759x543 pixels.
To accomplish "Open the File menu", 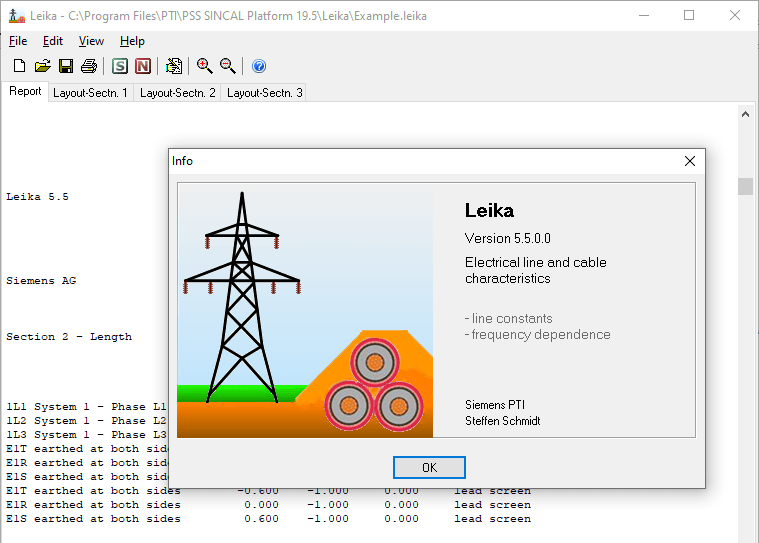I will point(18,41).
